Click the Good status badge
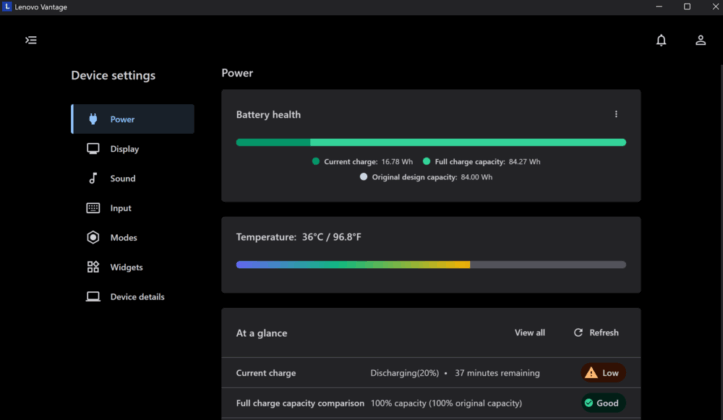 click(x=603, y=403)
